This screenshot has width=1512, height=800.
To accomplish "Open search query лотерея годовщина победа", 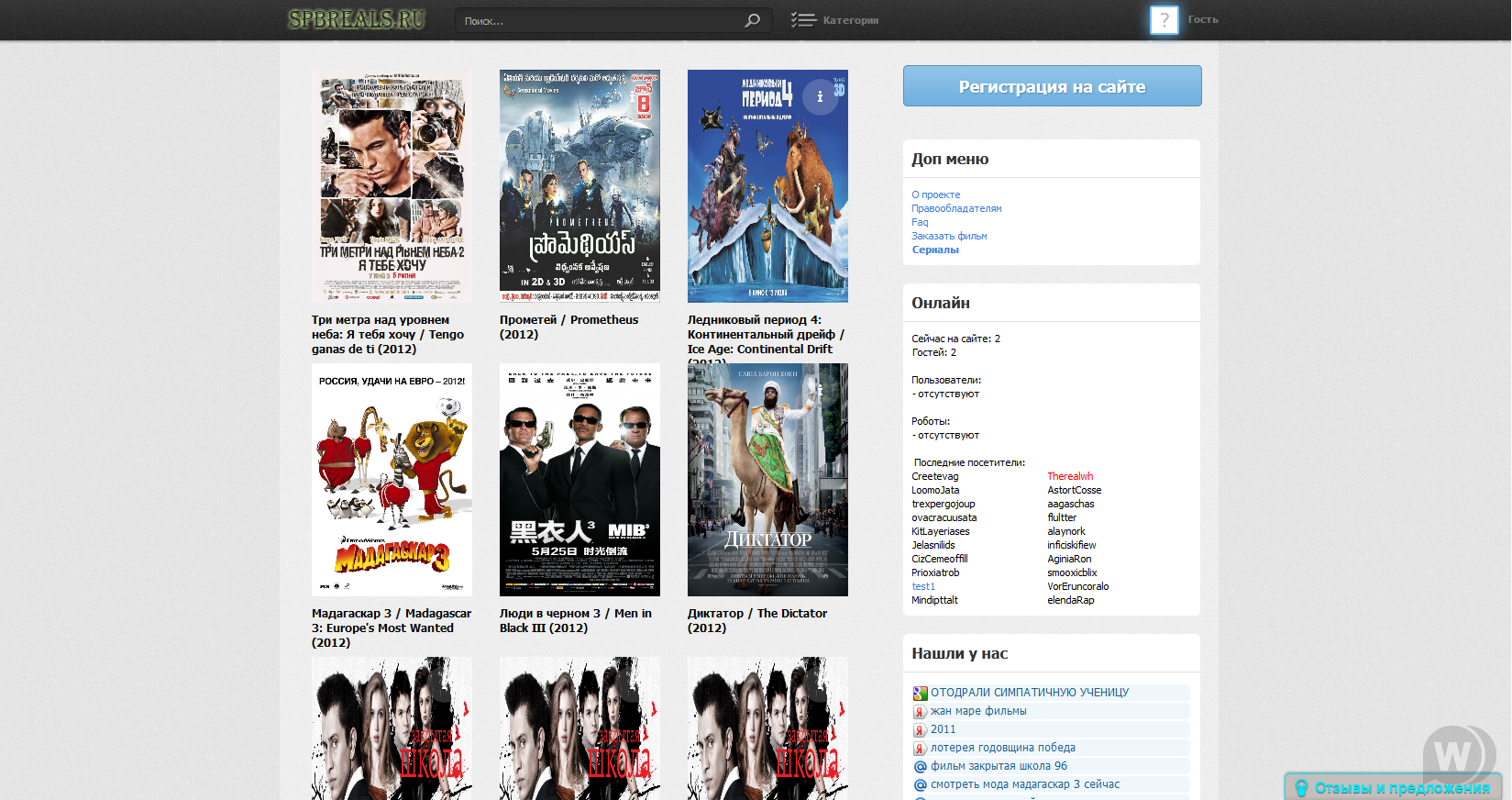I will (1003, 748).
